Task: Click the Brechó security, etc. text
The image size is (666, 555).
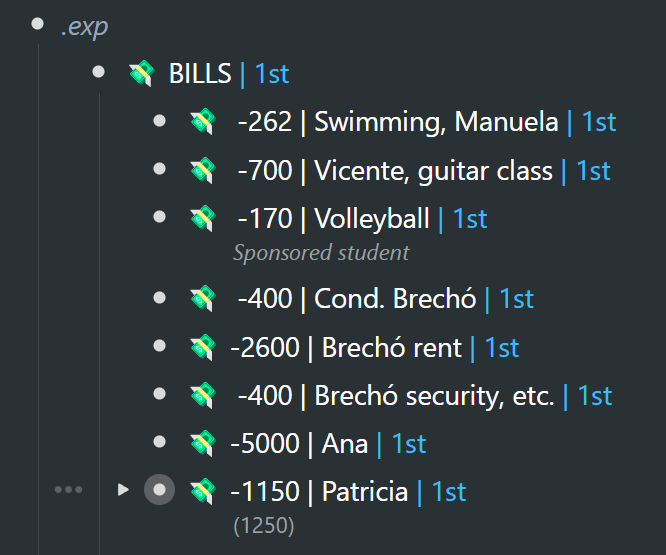Action: click(434, 396)
